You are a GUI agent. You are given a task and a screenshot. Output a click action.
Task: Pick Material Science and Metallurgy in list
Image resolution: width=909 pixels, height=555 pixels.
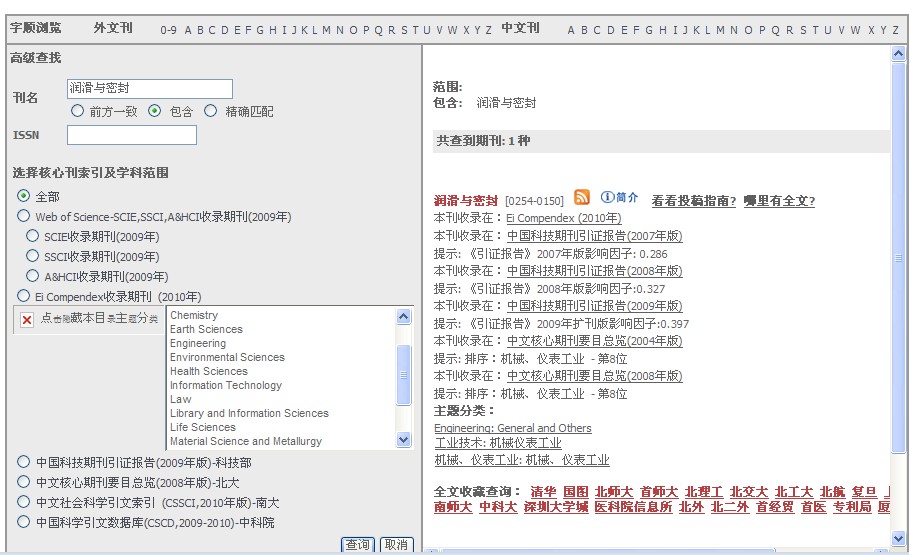pyautogui.click(x=246, y=441)
